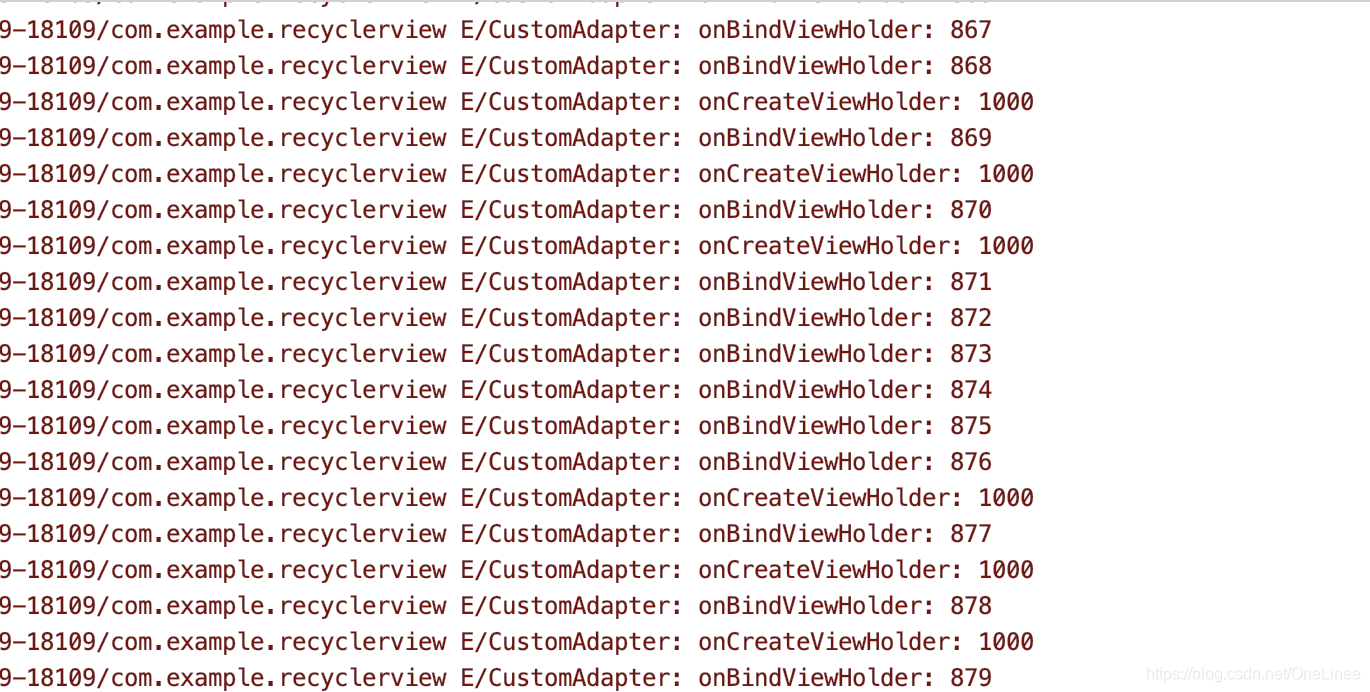Select the onBindViewHolder: 871 entry
The width and height of the screenshot is (1370, 692).
496,282
